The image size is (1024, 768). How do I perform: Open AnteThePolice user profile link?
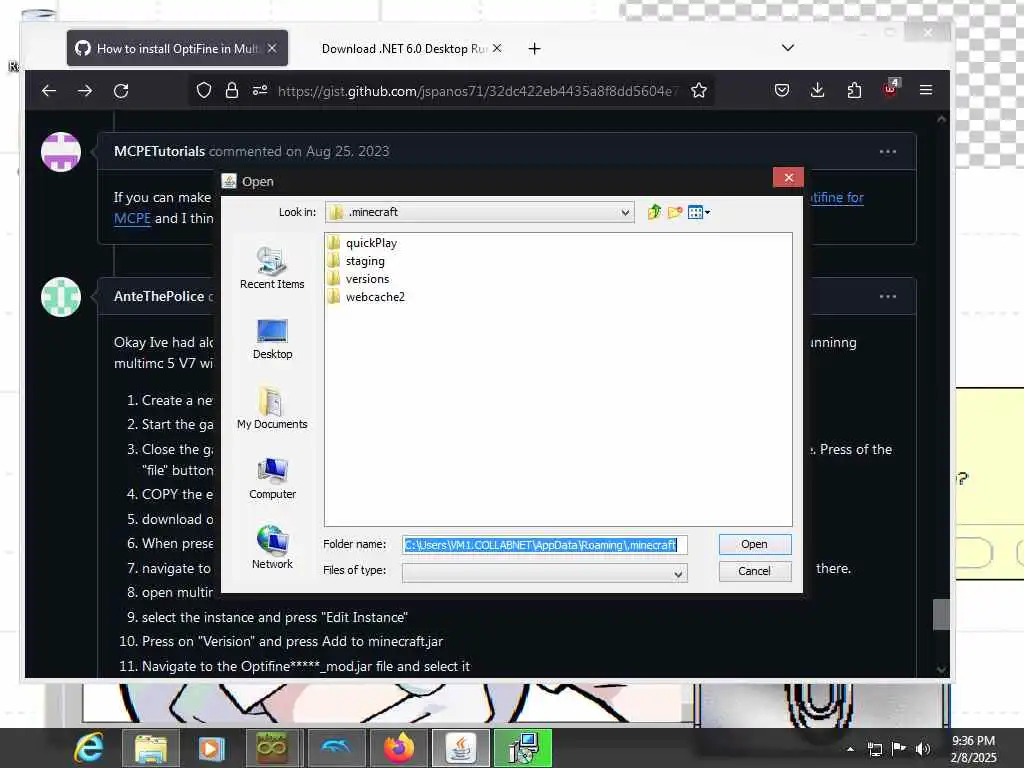[x=159, y=296]
